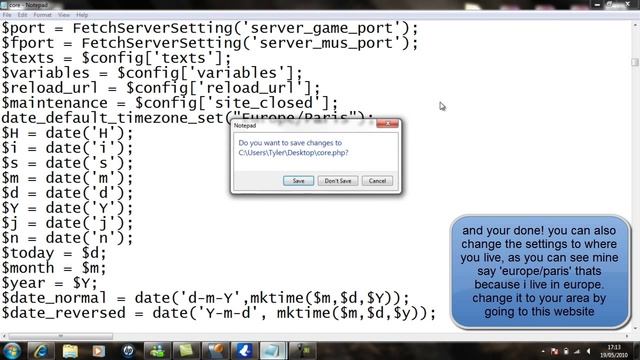640x360 pixels.
Task: Click the scroll up arrow
Action: pyautogui.click(x=635, y=25)
